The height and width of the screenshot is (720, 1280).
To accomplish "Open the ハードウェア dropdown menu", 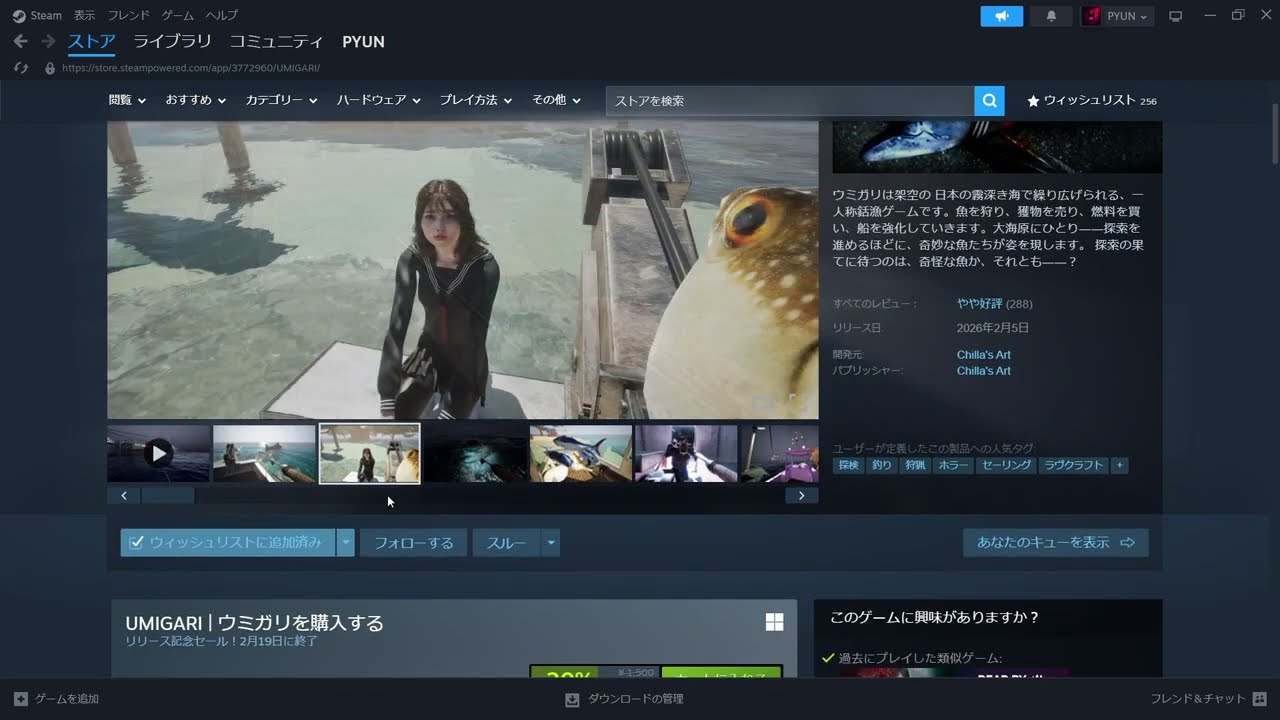I will point(378,100).
